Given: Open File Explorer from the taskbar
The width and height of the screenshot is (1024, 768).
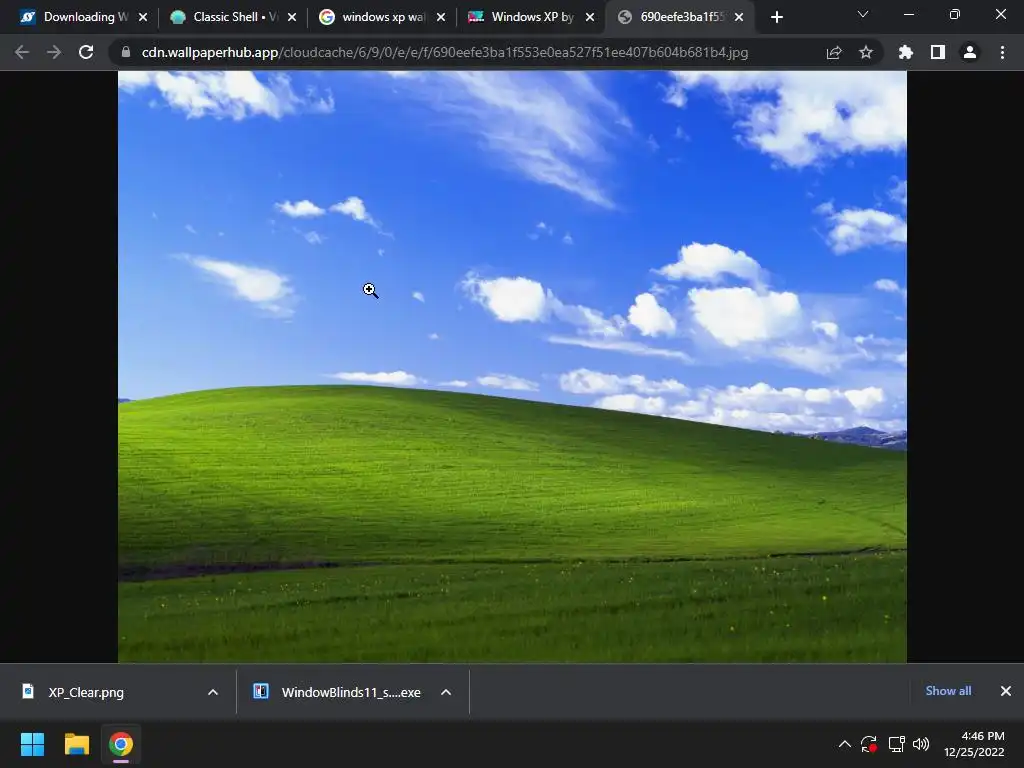Looking at the screenshot, I should [76, 744].
